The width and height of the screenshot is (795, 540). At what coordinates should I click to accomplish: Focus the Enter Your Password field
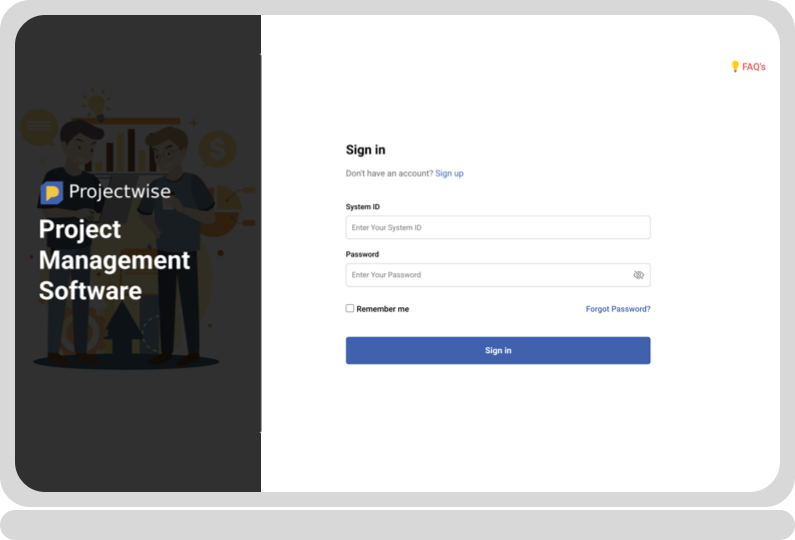(x=498, y=275)
